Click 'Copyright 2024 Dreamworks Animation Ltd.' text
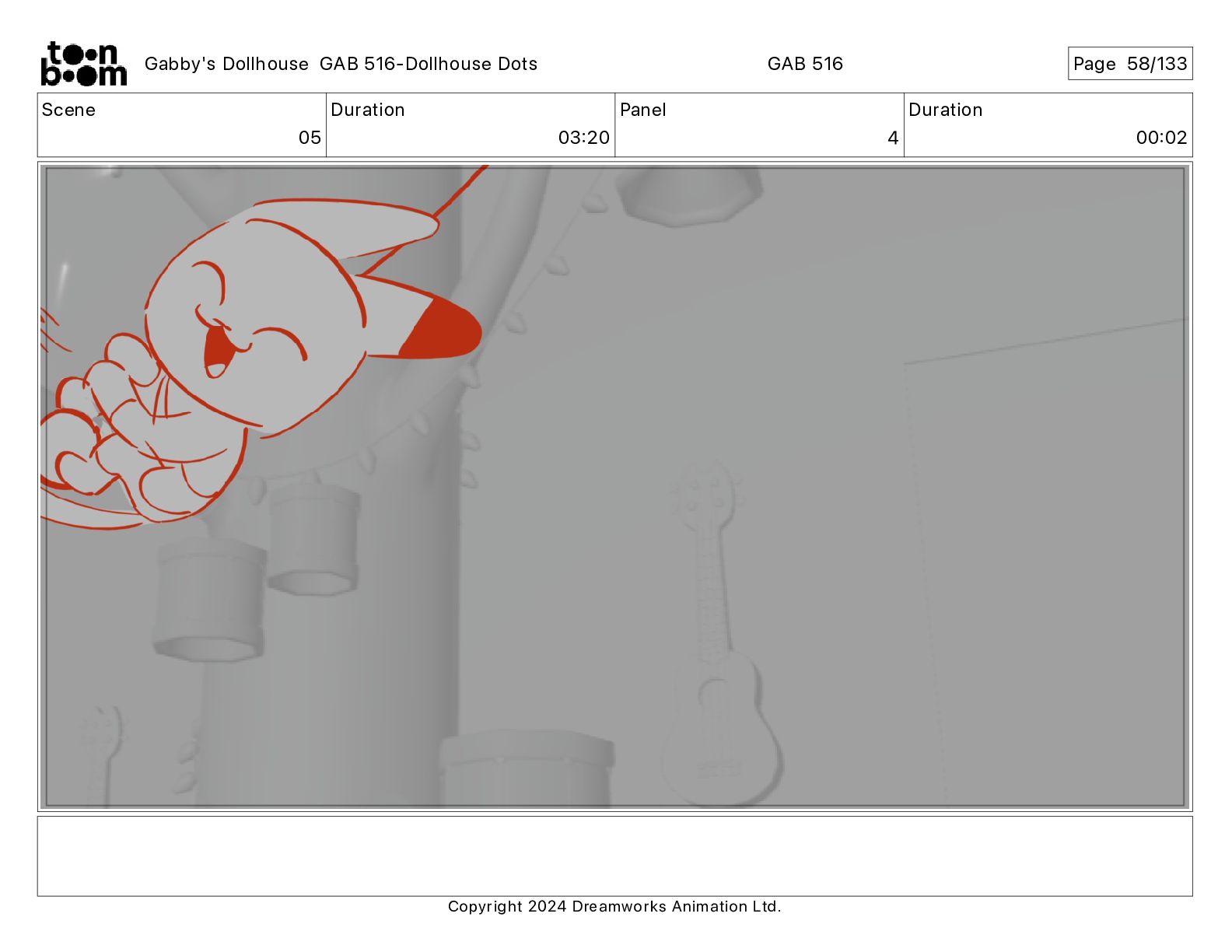1232x952 pixels. [614, 907]
